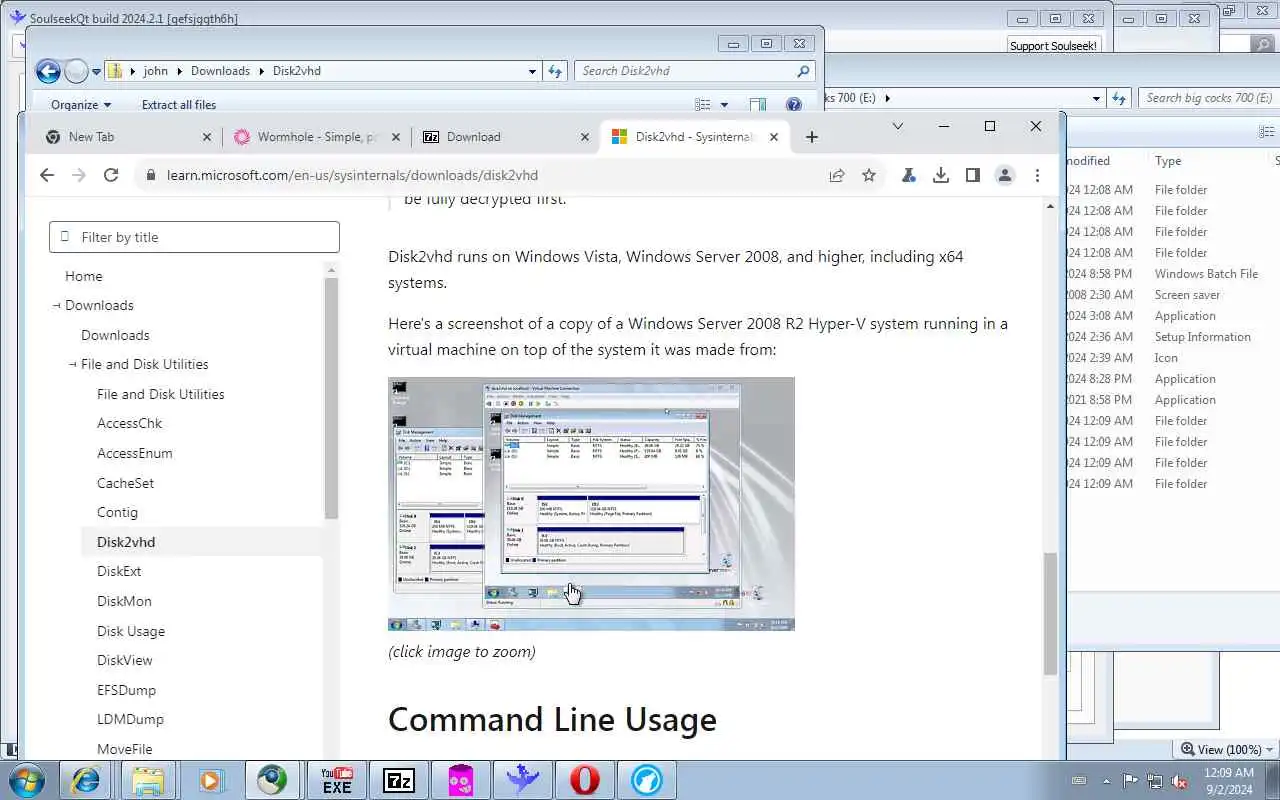Collapse the Downloads tree section
Viewport: 1280px width, 800px height.
coord(57,305)
